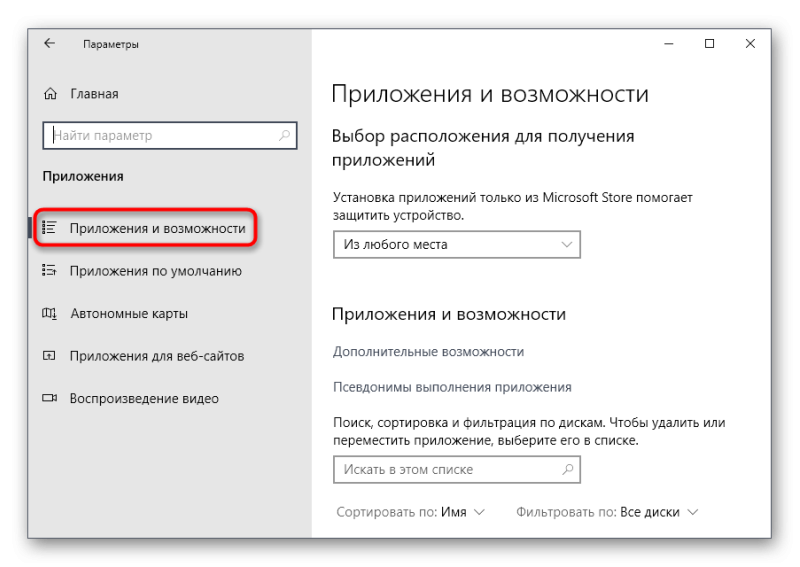Screen dimensions: 800x567
Task: Open the Из любого места dropdown
Action: point(457,244)
